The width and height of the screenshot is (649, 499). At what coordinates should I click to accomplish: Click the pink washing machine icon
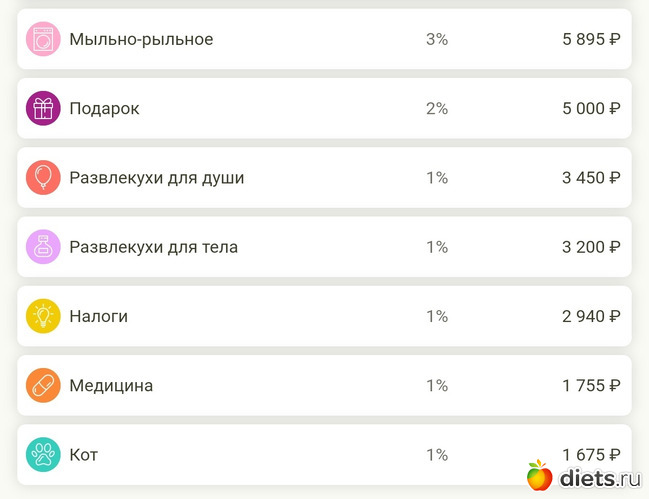(43, 39)
